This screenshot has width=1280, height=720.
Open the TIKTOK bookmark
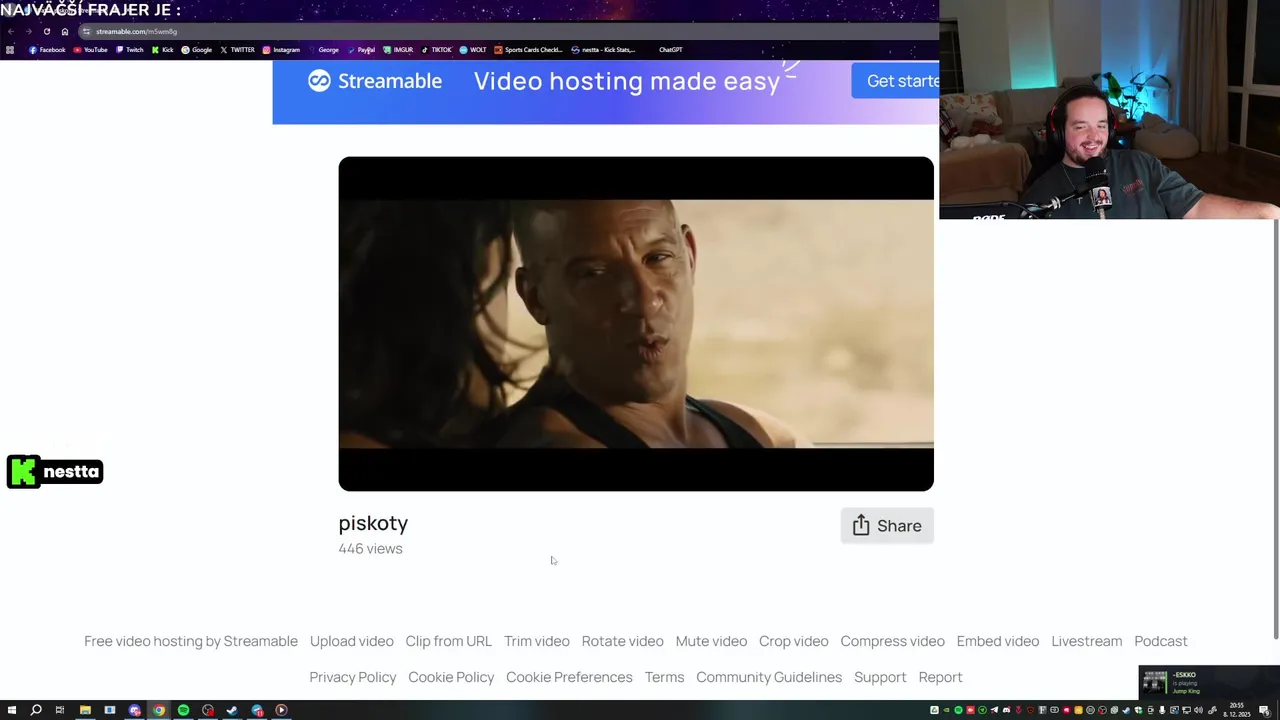(x=436, y=50)
